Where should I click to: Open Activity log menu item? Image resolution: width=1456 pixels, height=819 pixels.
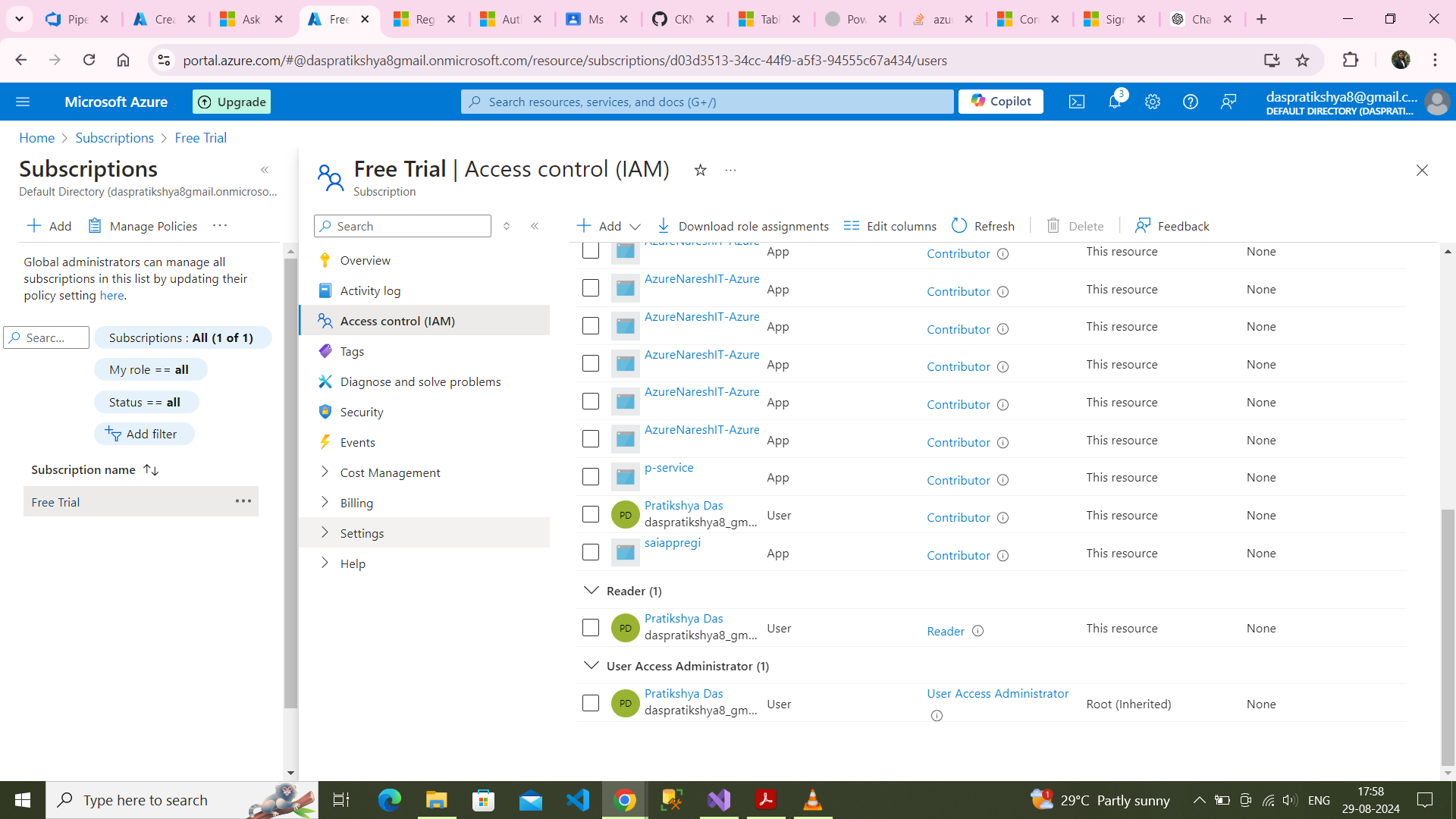425,290
